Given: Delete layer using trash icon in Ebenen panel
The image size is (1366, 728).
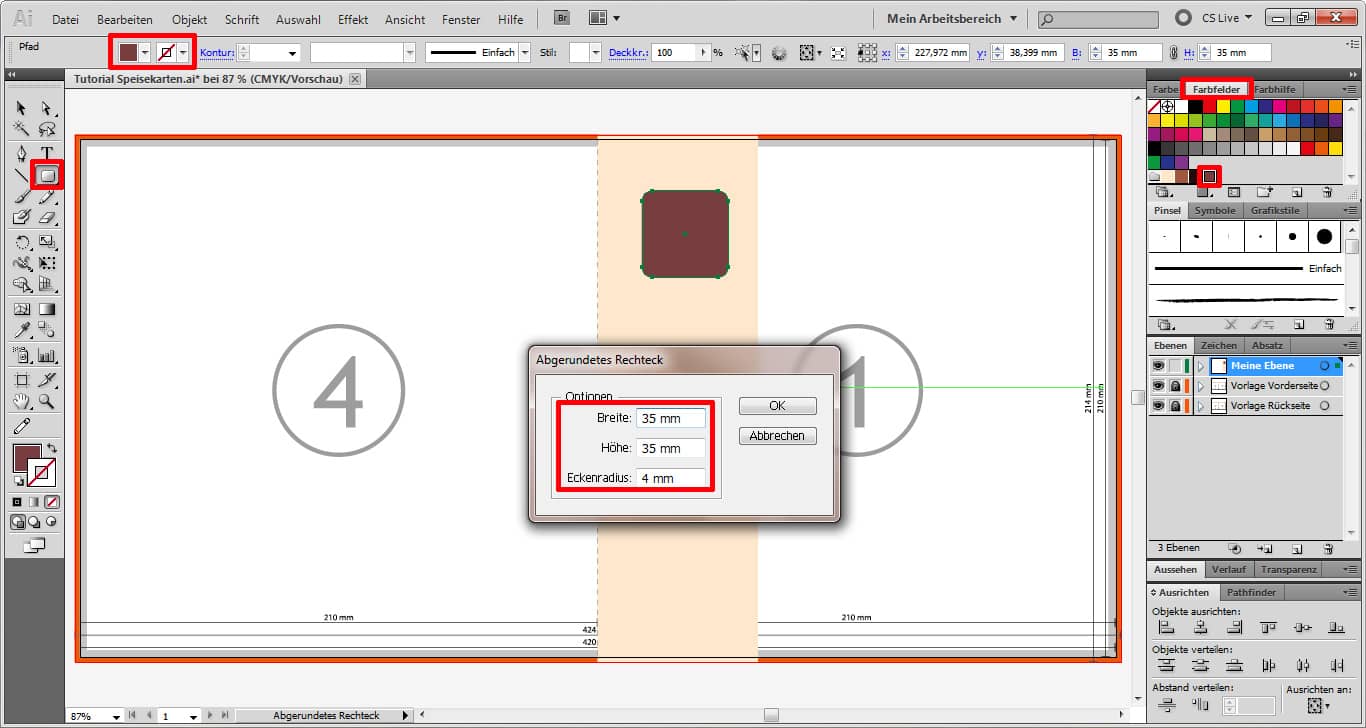Looking at the screenshot, I should [1327, 549].
